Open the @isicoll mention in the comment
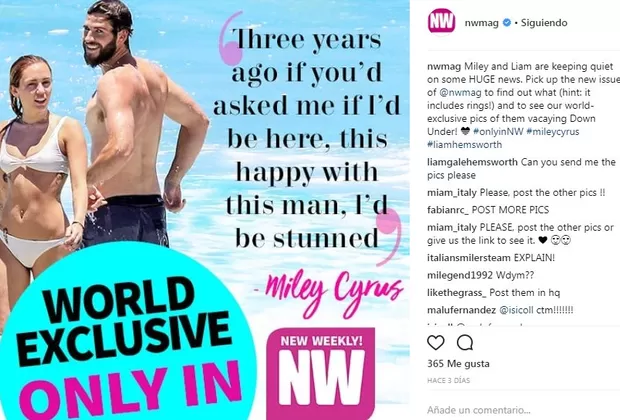The image size is (620, 420). pyautogui.click(x=516, y=310)
